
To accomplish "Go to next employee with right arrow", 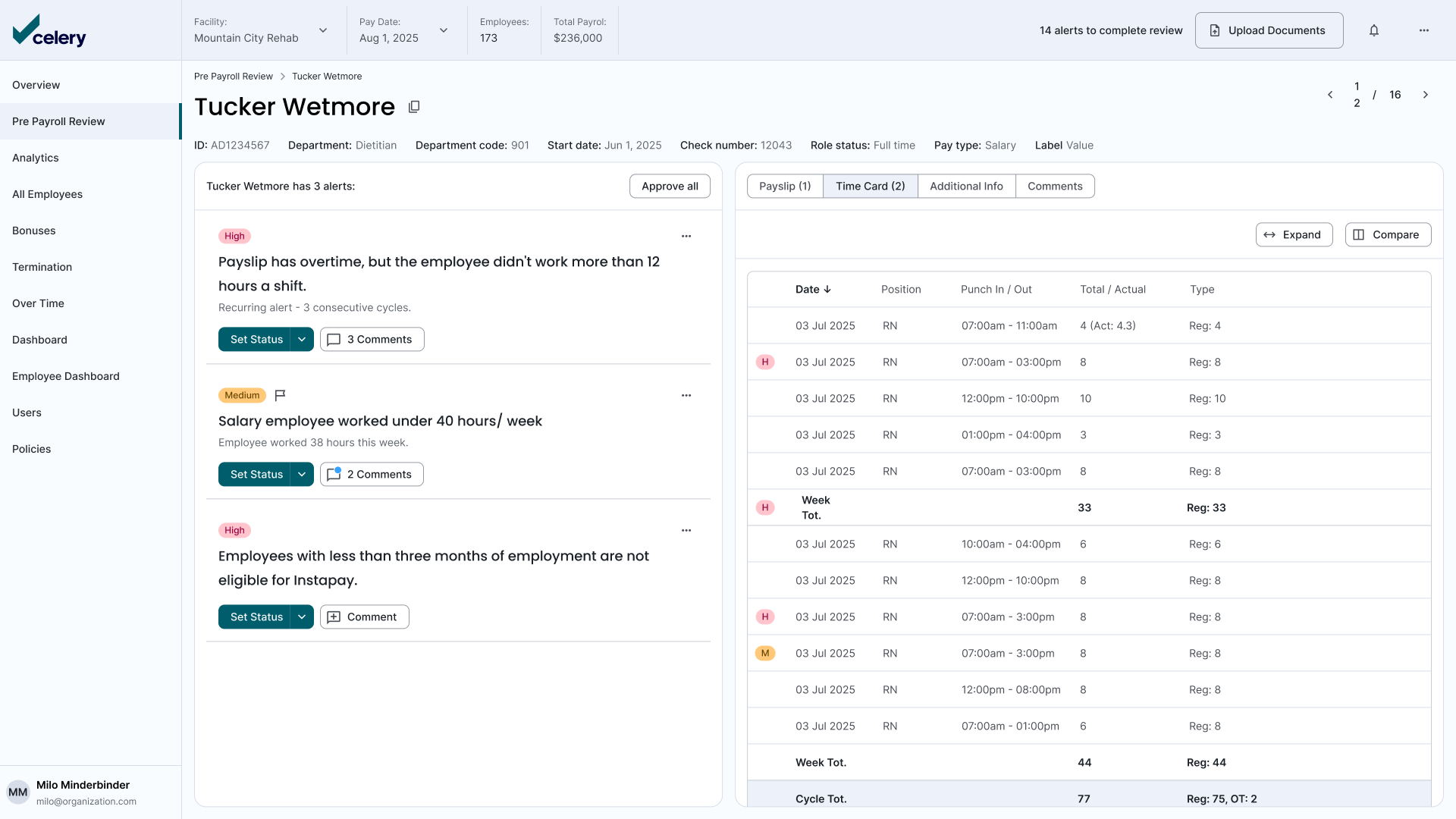I will (x=1425, y=95).
